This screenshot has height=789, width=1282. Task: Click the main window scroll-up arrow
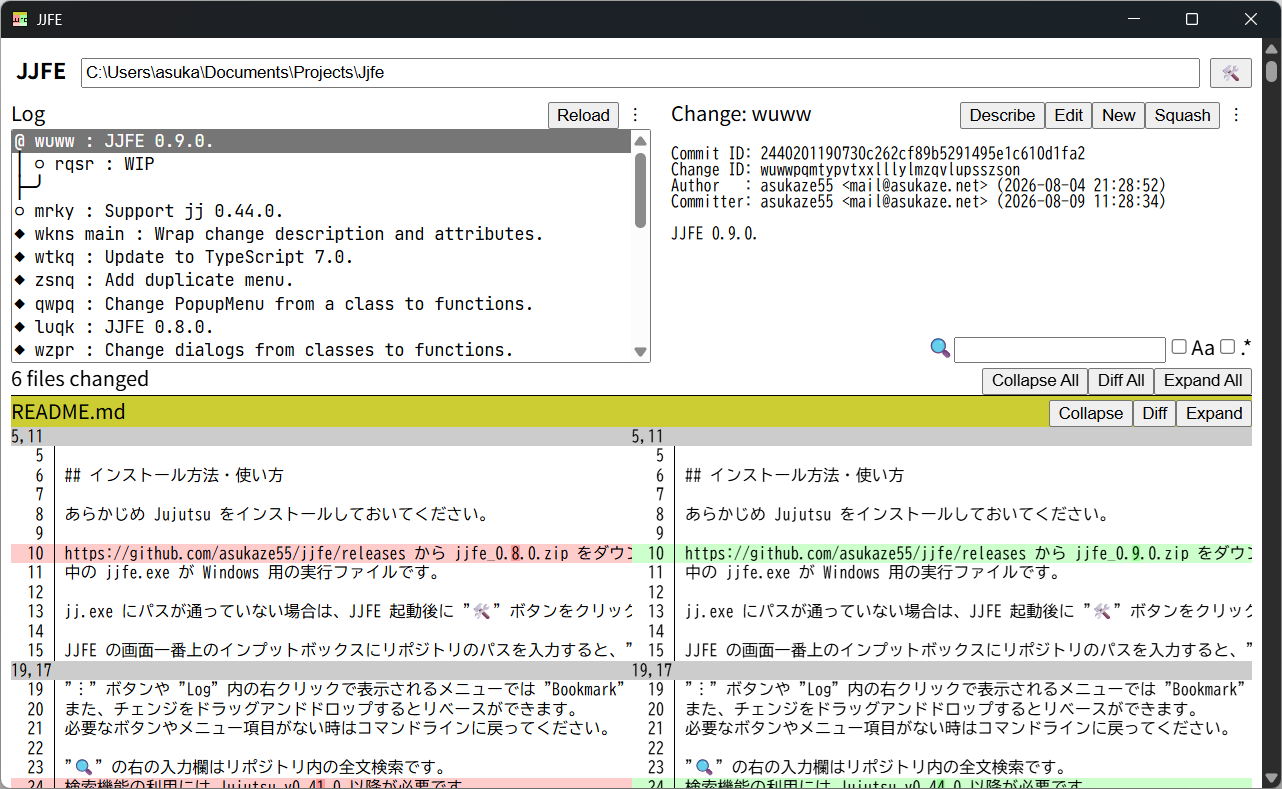coord(1272,49)
